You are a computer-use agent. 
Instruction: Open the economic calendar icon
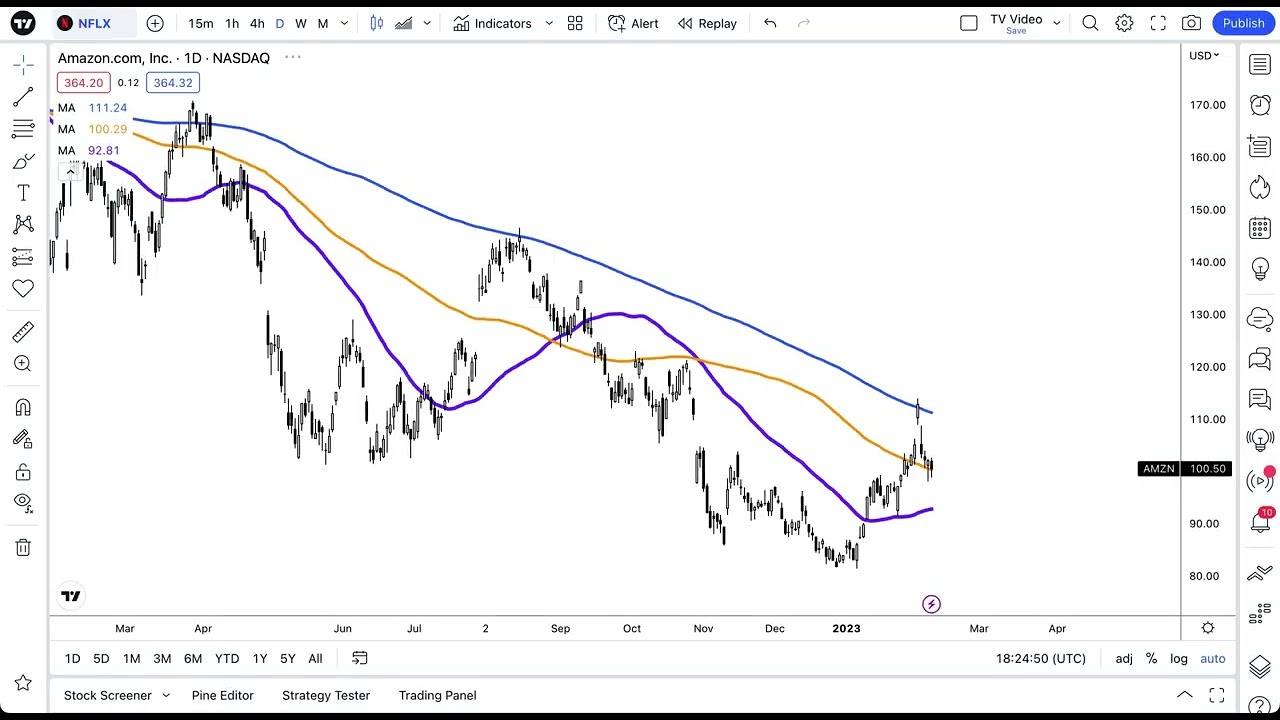(x=1260, y=228)
